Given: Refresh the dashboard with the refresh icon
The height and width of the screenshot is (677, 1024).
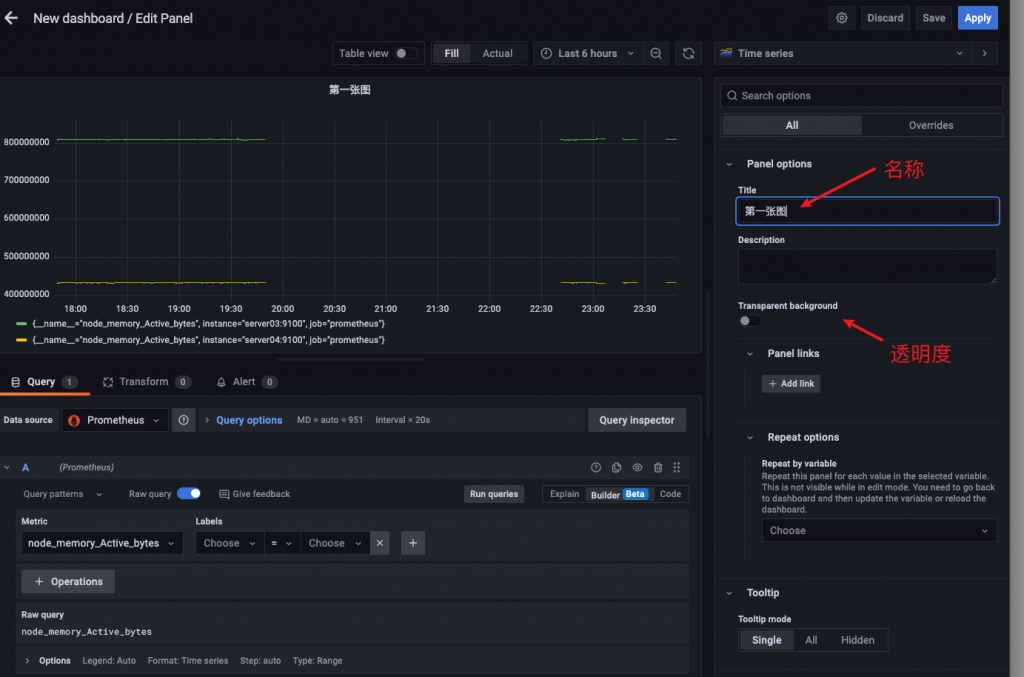Looking at the screenshot, I should point(688,54).
